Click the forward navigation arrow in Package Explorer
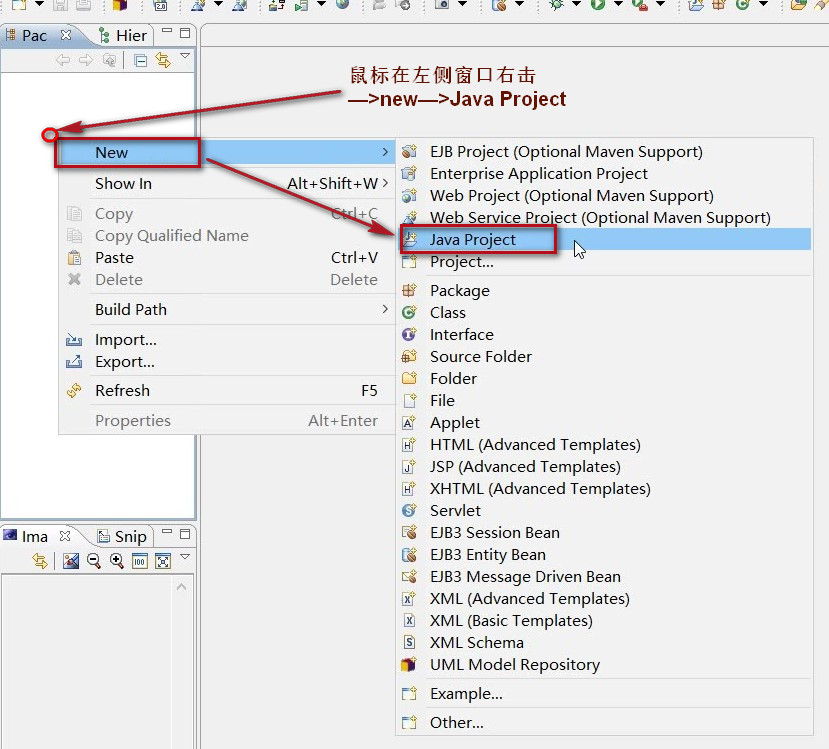 [x=85, y=59]
